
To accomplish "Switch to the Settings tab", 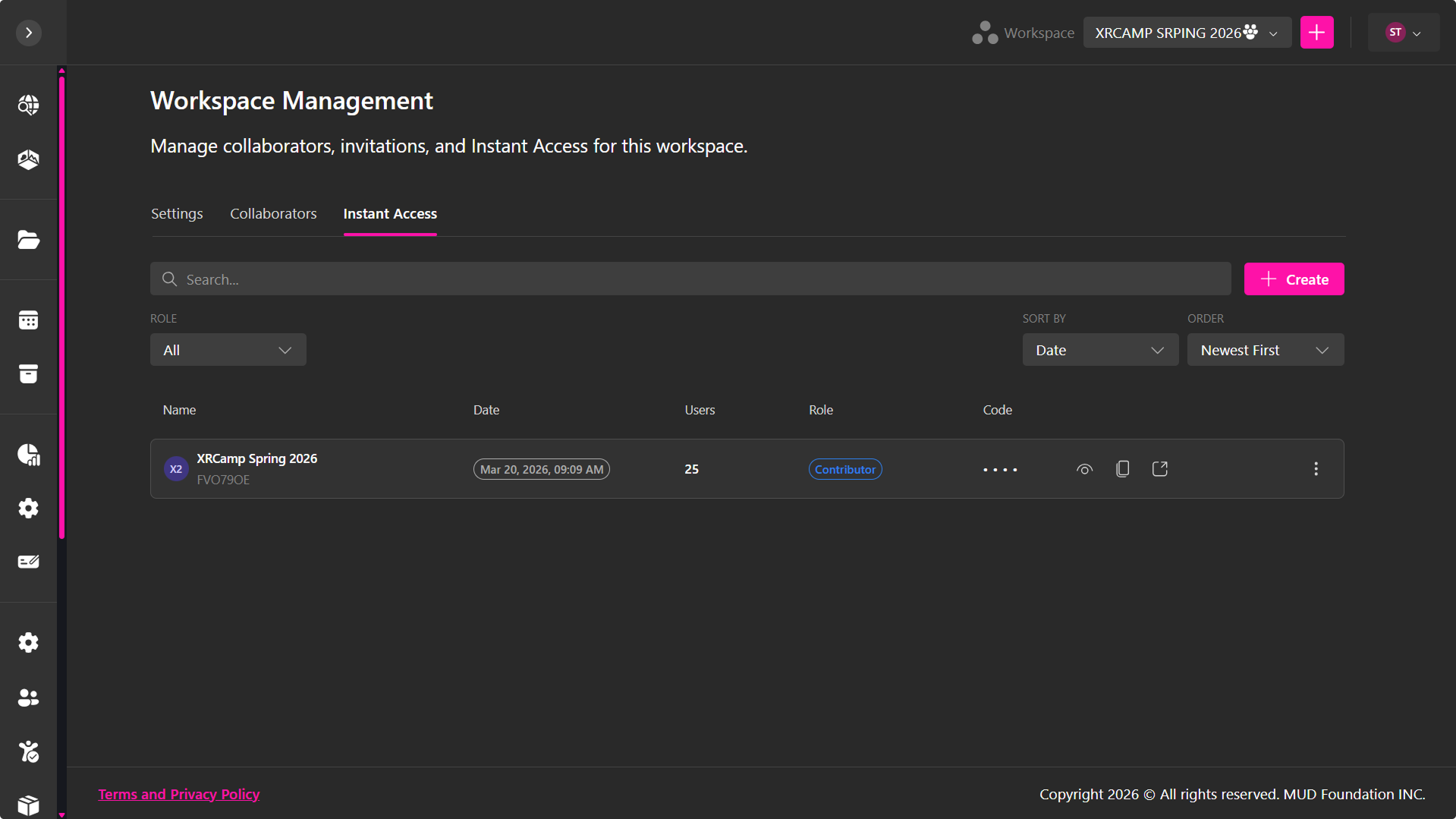I will tap(177, 214).
